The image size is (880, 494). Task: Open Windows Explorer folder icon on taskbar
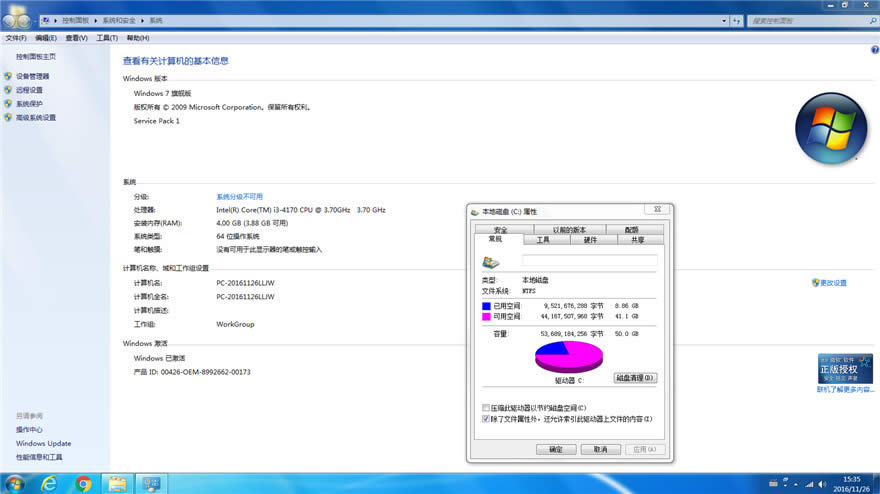coord(118,483)
